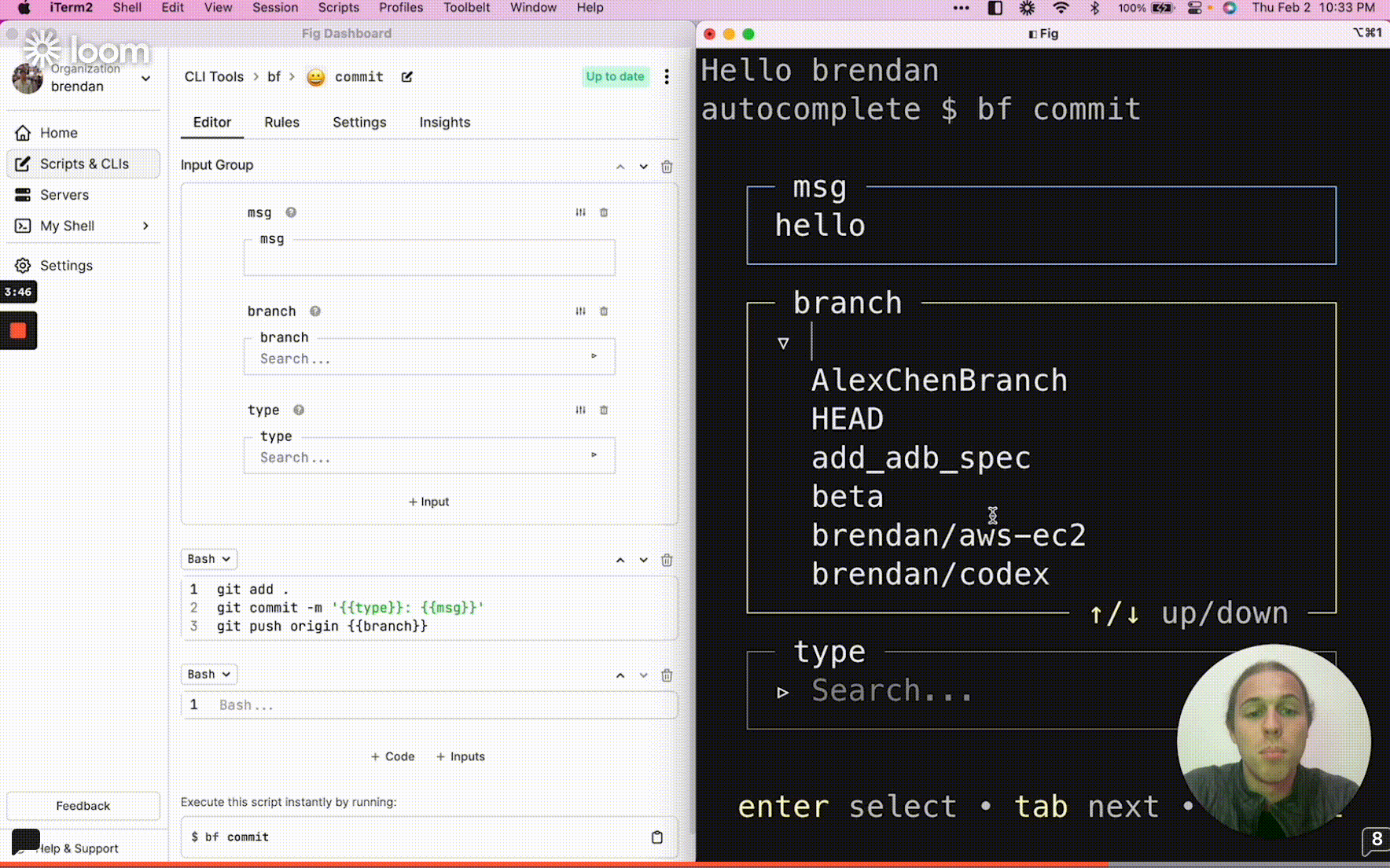The image size is (1390, 868).
Task: Select HEAD in terminal branch list
Action: click(847, 419)
